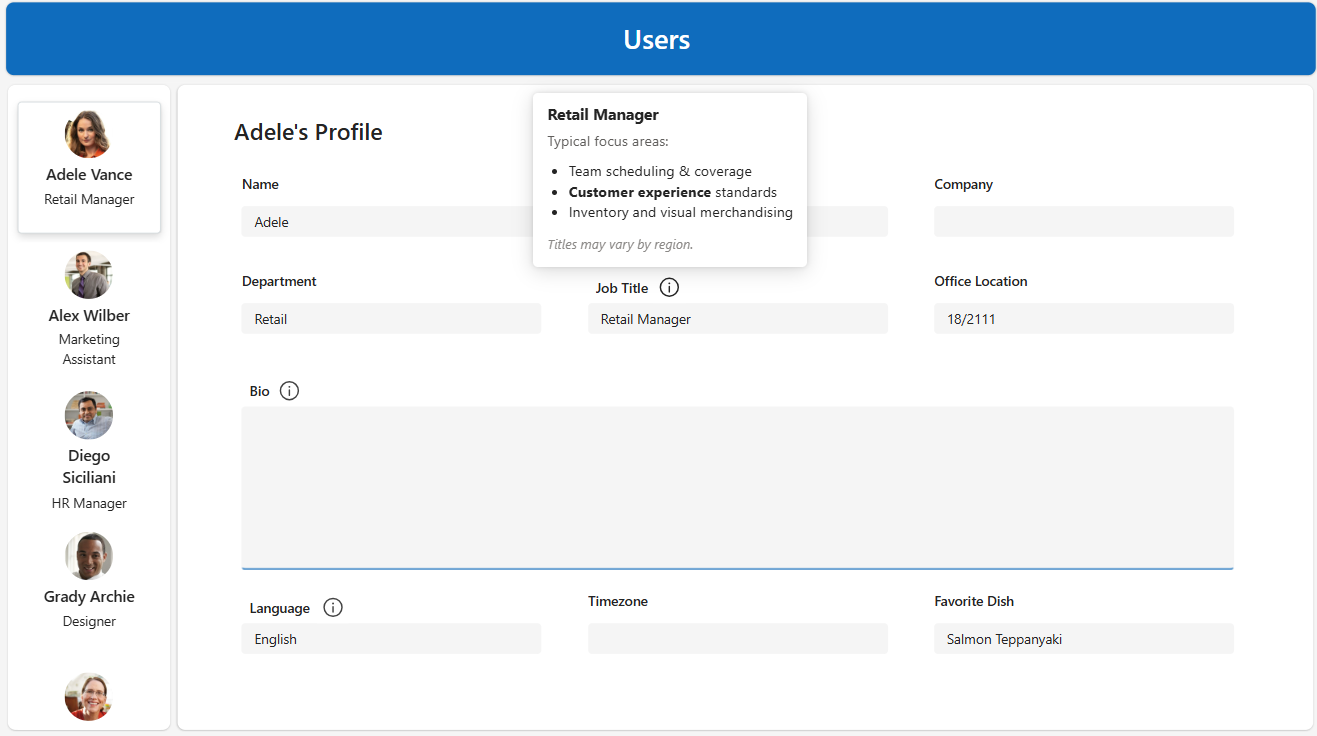This screenshot has width=1317, height=736.
Task: Click the Office Location field 18/2111
Action: click(1083, 319)
